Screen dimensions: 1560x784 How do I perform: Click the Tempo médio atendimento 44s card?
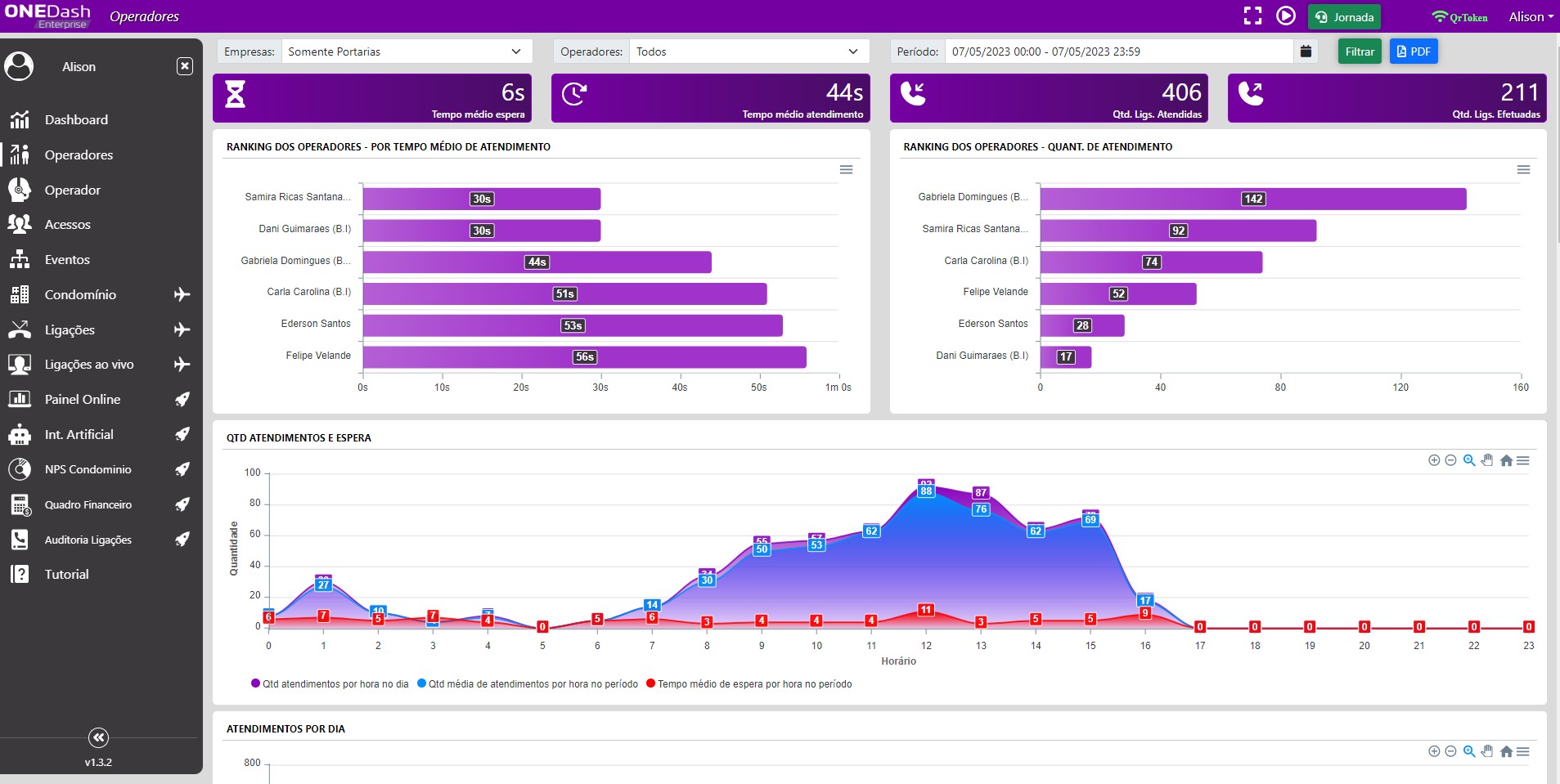(x=710, y=98)
